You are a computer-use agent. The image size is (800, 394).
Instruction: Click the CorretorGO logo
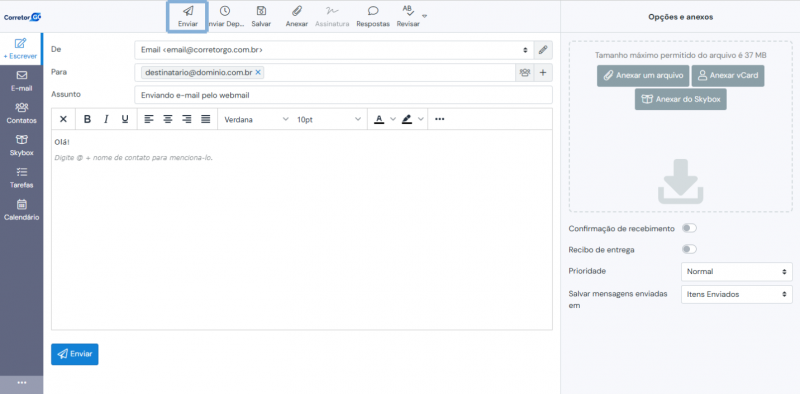pos(22,17)
